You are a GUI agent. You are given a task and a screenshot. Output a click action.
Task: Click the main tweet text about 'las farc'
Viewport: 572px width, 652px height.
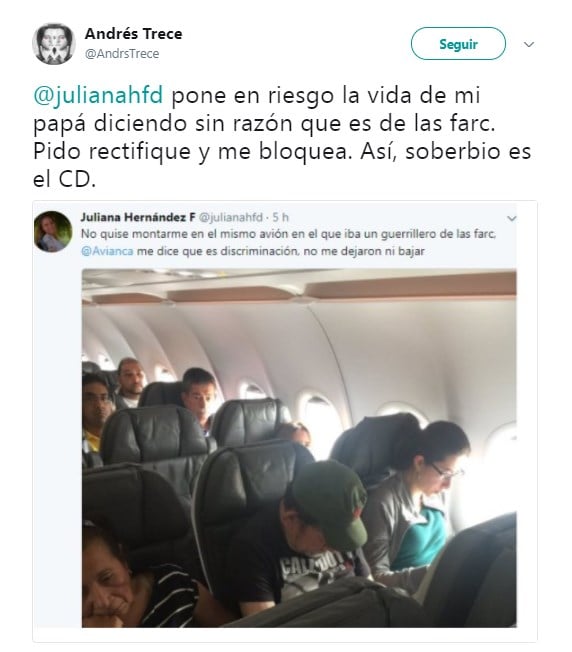click(282, 137)
